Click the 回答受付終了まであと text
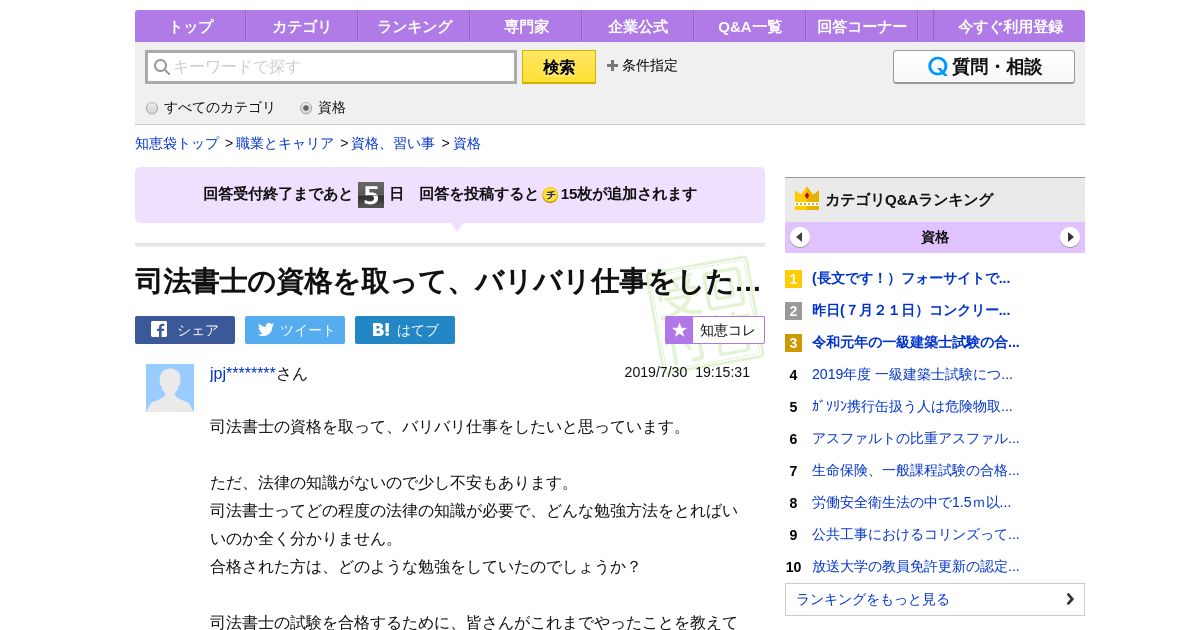 (x=278, y=194)
